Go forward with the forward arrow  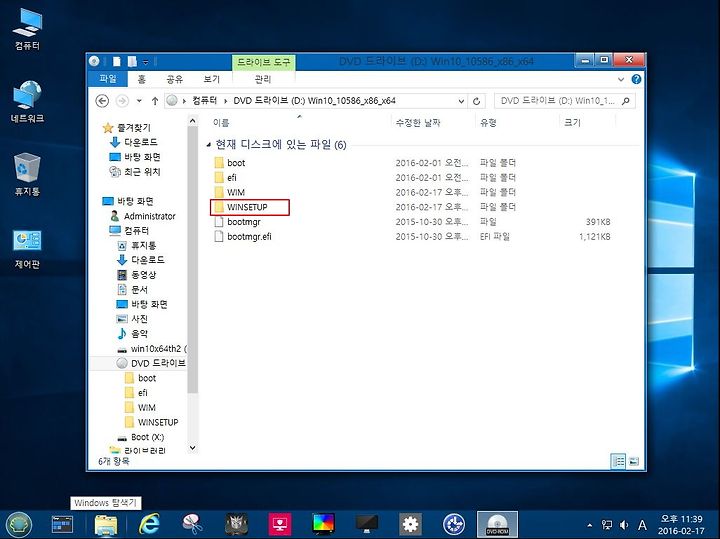coord(122,101)
